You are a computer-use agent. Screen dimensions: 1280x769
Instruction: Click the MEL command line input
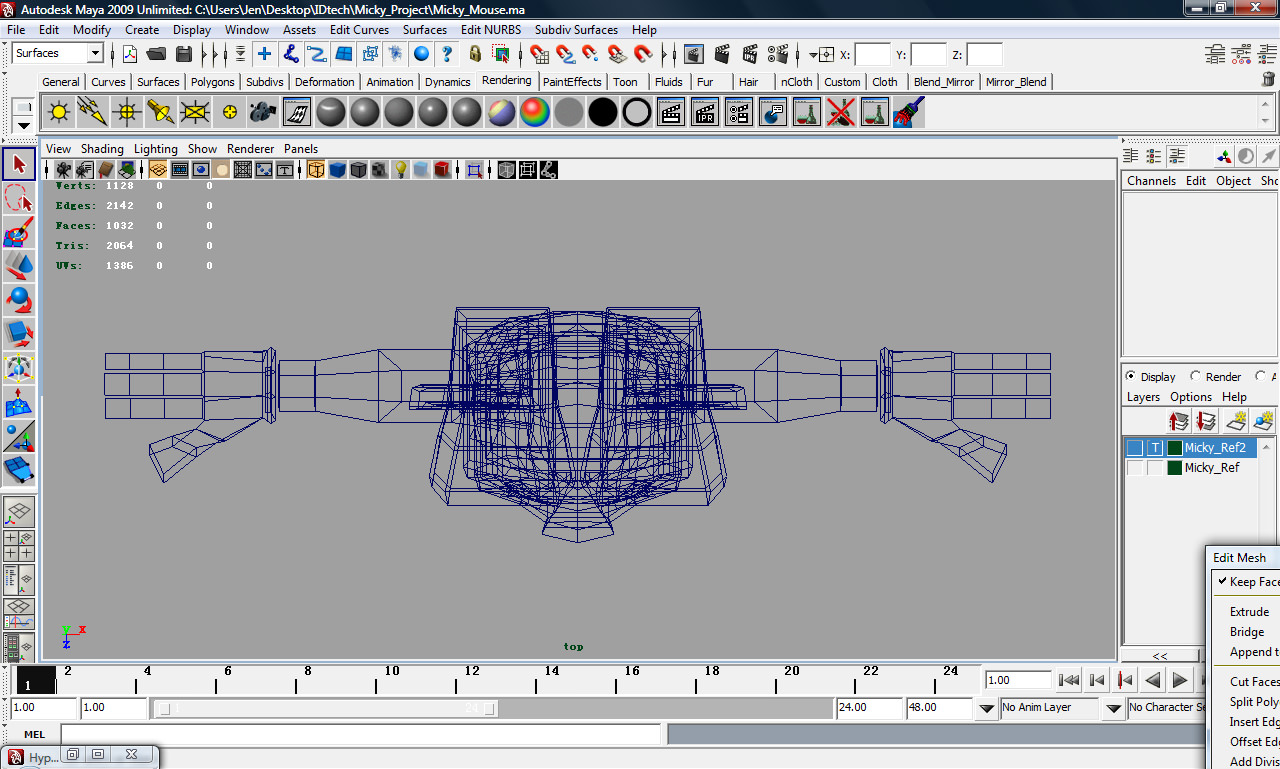coord(363,734)
